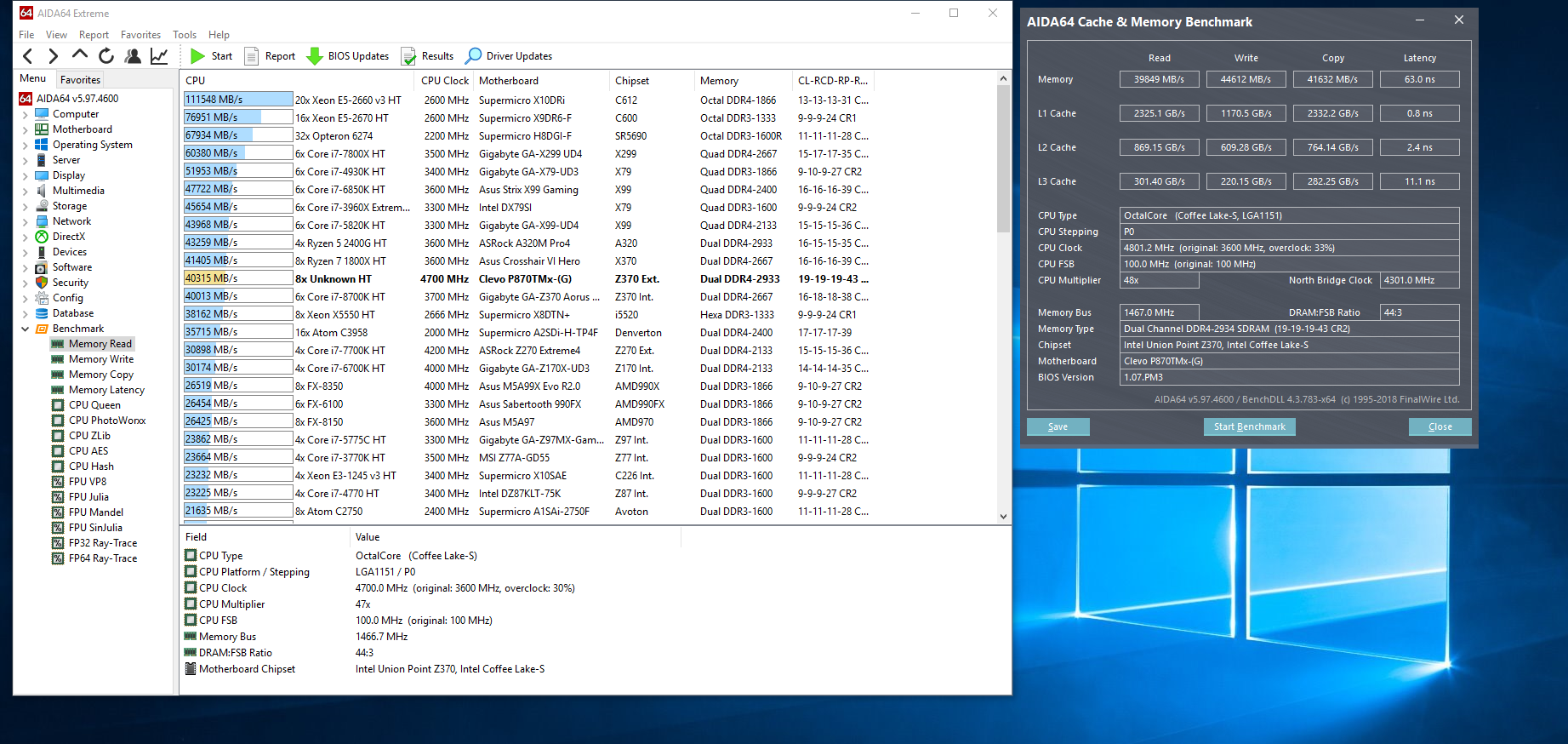Viewport: 1568px width, 744px height.
Task: Expand the Storage tree node
Action: [25, 206]
